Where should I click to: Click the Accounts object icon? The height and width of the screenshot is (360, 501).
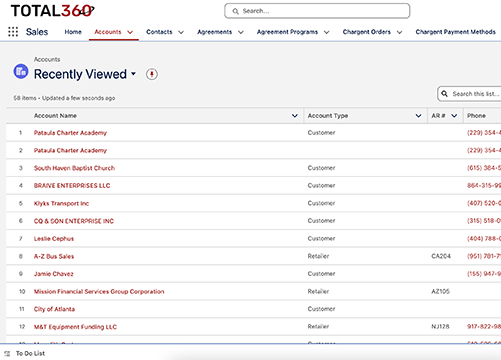[x=21, y=71]
